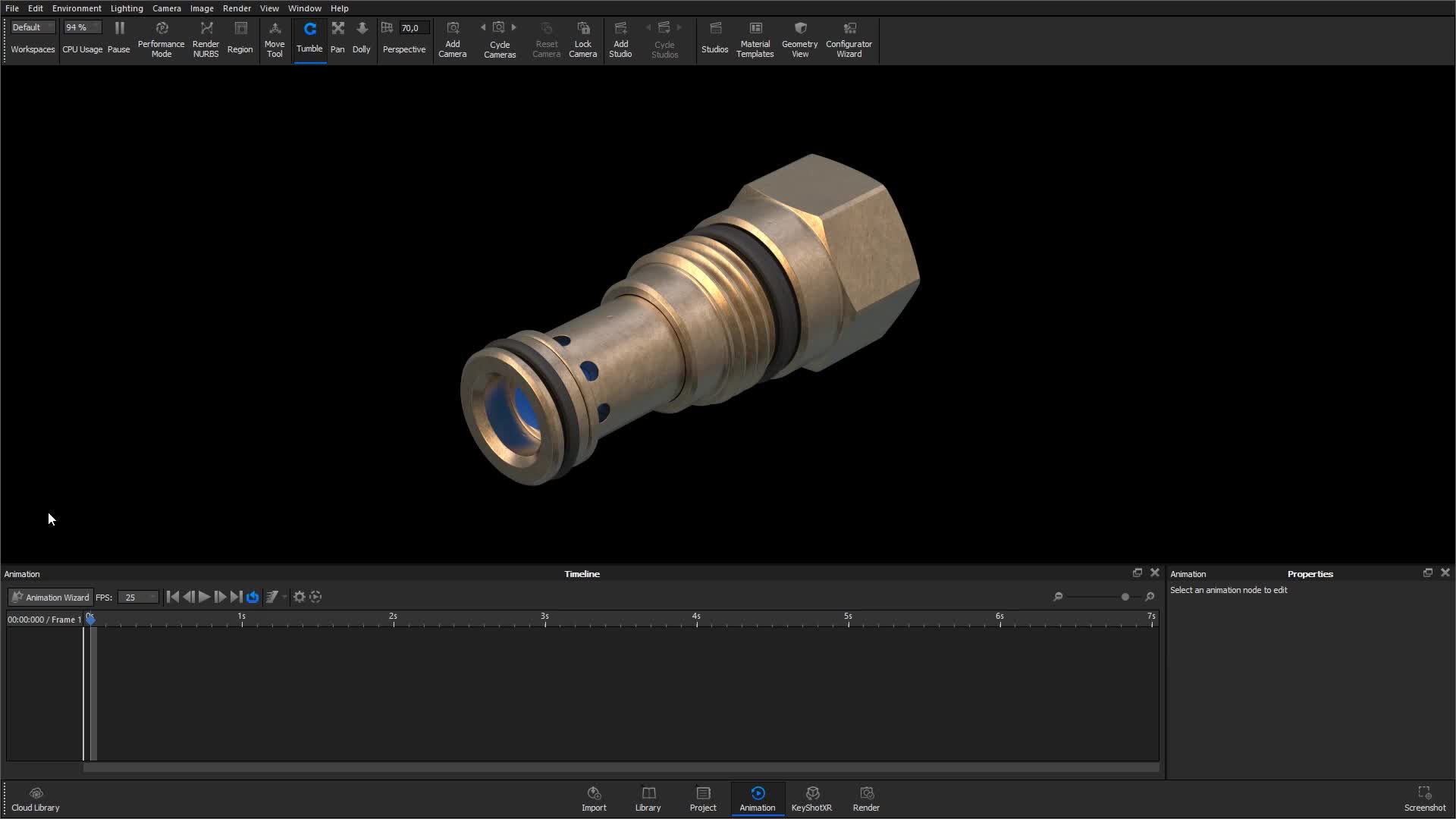Screen dimensions: 1456x819
Task: Adjust the timeline zoom slider
Action: tap(1125, 597)
